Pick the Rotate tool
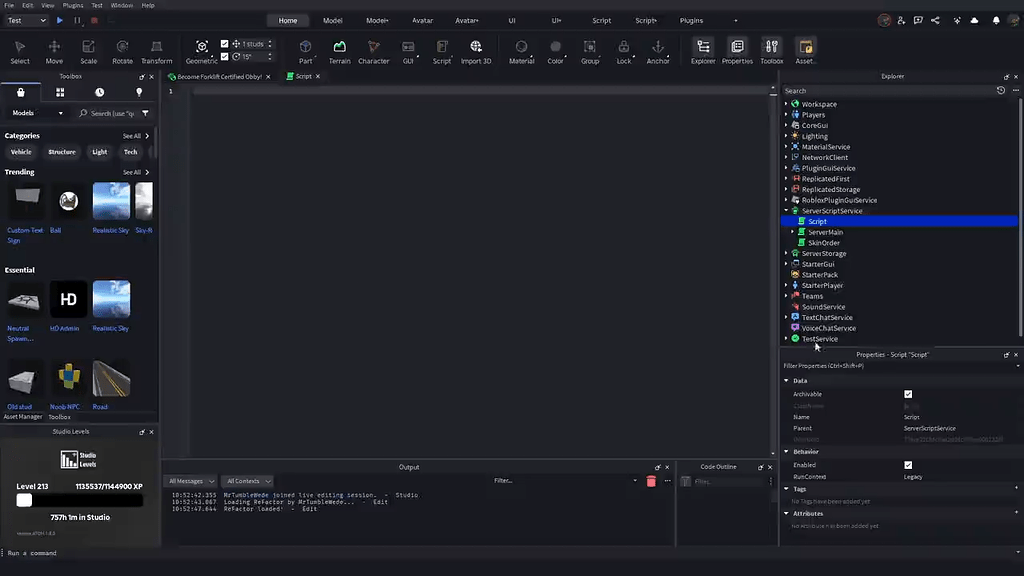 [x=122, y=52]
